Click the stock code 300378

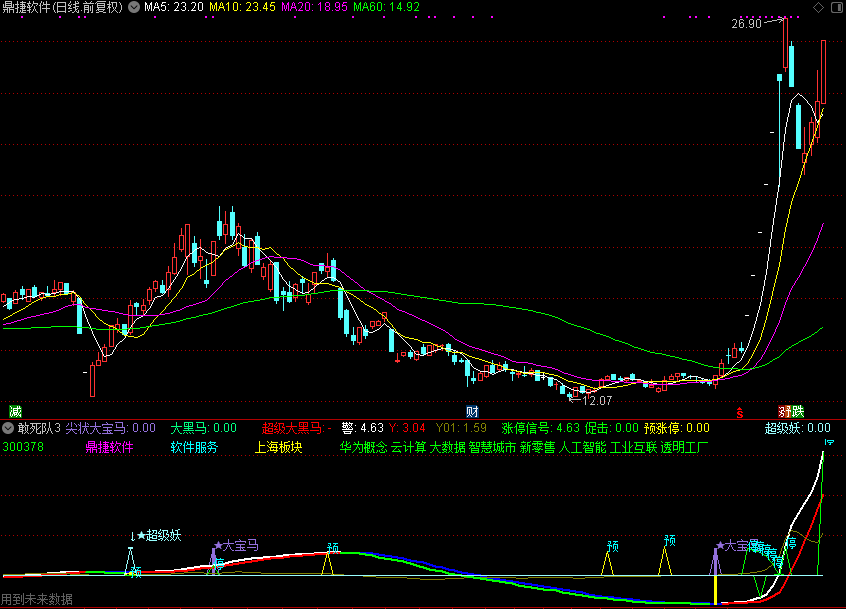coord(23,447)
